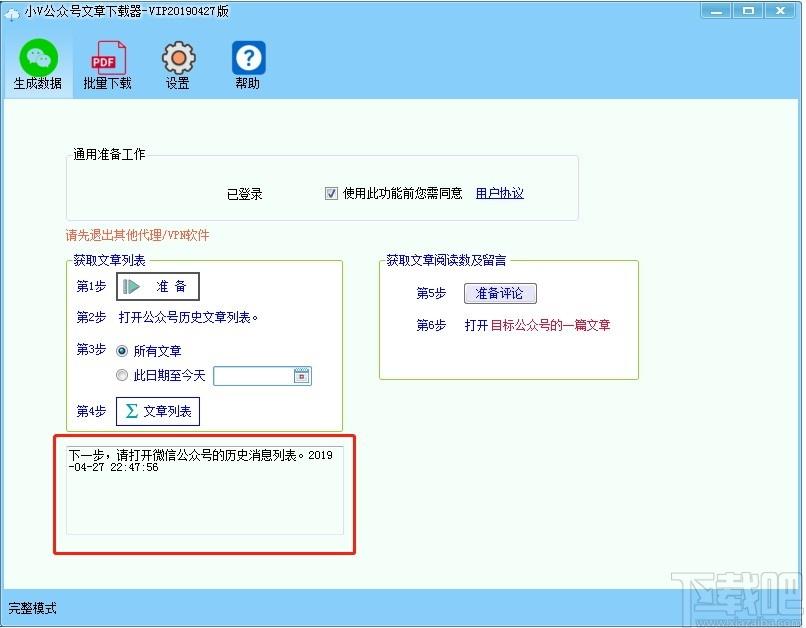Open the 设置 gear icon
This screenshot has height=628, width=806.
(x=178, y=65)
